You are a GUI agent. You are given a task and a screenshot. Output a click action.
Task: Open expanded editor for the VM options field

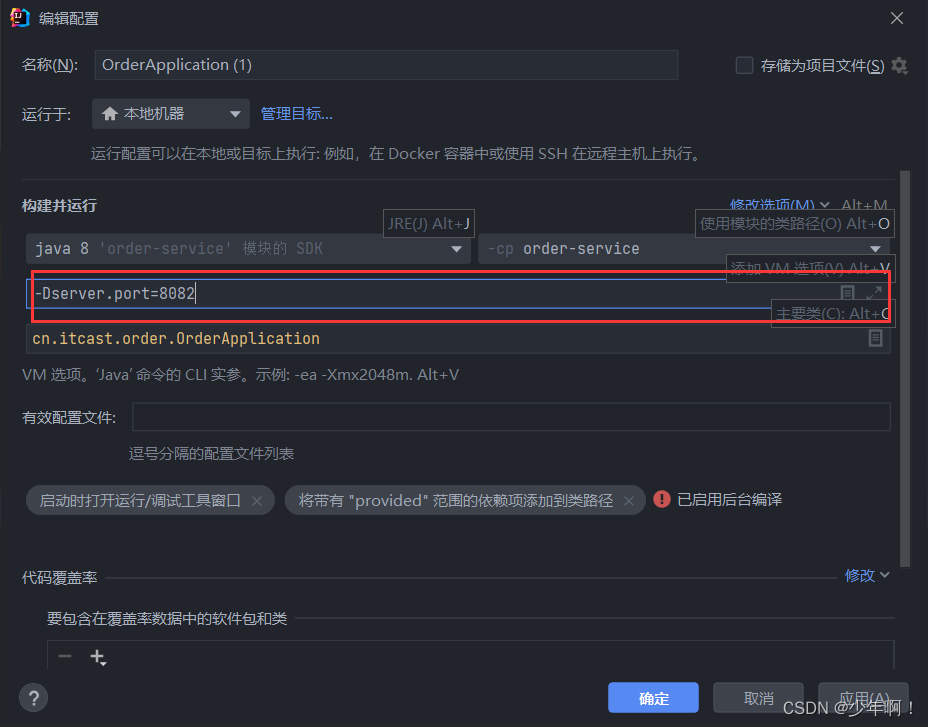tap(874, 291)
